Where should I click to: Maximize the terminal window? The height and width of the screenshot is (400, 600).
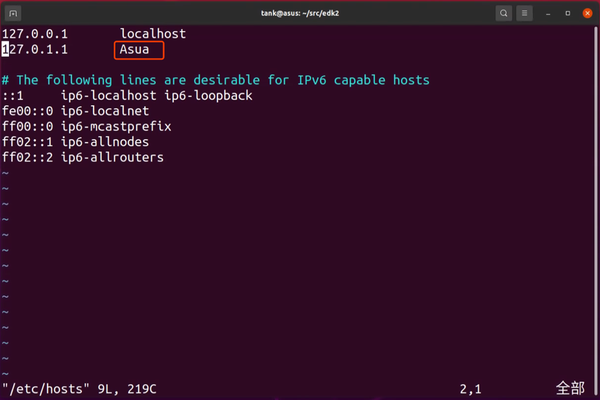(568, 13)
